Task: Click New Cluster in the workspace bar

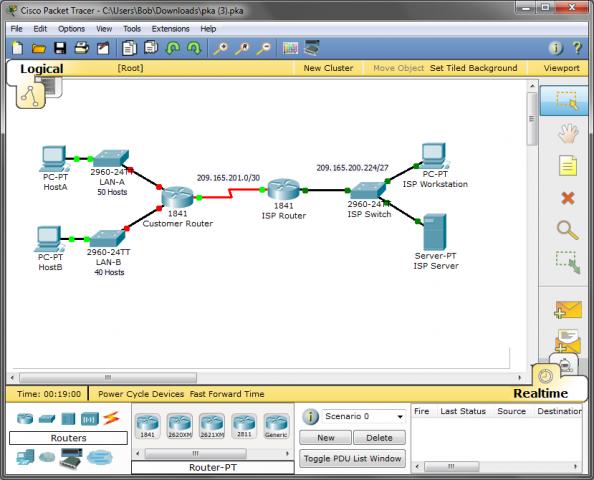Action: [328, 68]
